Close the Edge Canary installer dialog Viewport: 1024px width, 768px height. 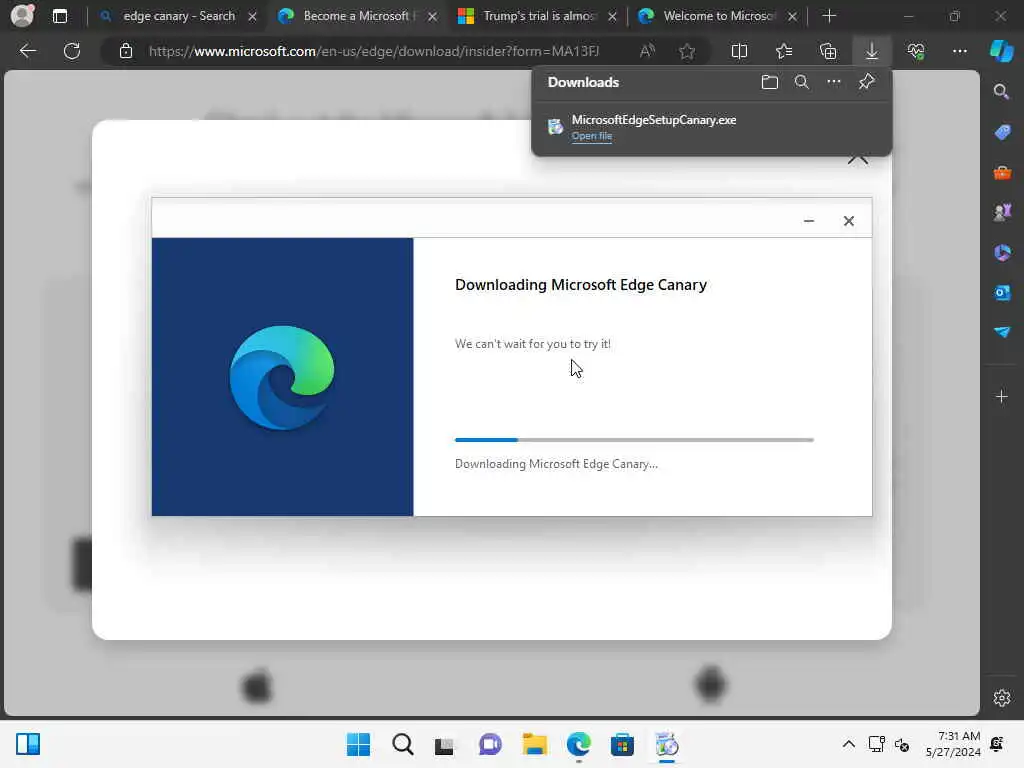click(848, 221)
